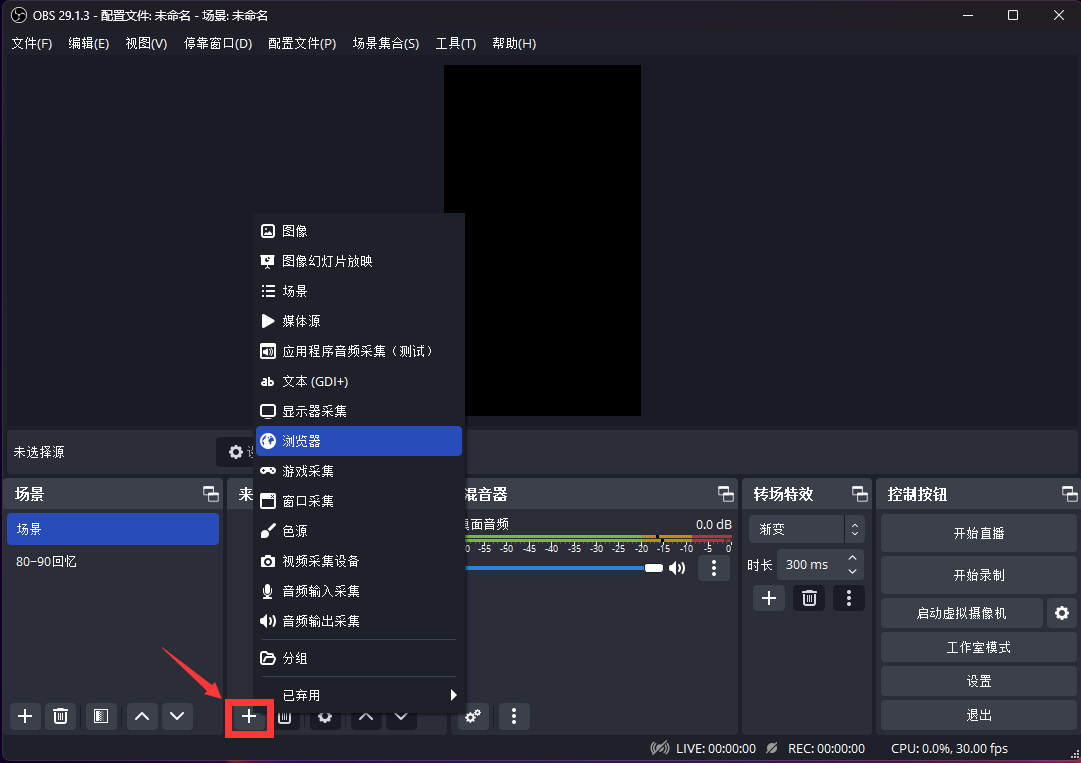The height and width of the screenshot is (763, 1081).
Task: Add a 媒体源 source
Action: [359, 321]
